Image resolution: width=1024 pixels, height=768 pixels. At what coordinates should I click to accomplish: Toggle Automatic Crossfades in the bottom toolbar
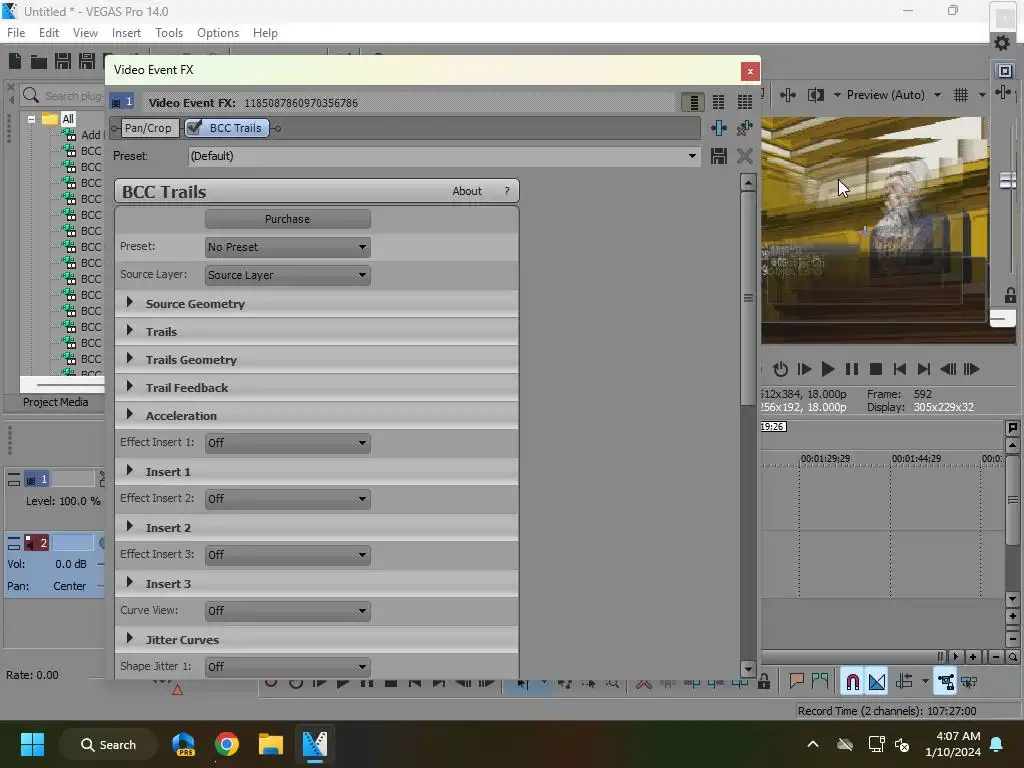click(x=877, y=682)
